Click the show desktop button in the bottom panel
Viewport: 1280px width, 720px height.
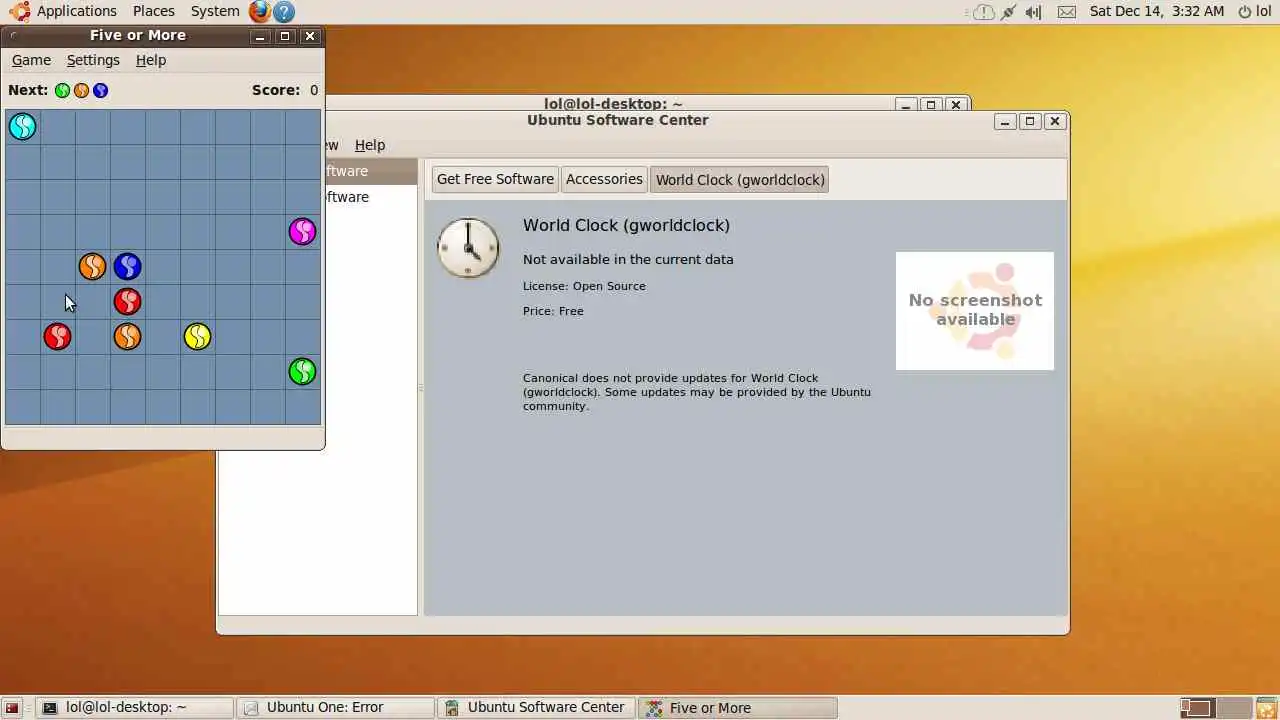click(12, 708)
